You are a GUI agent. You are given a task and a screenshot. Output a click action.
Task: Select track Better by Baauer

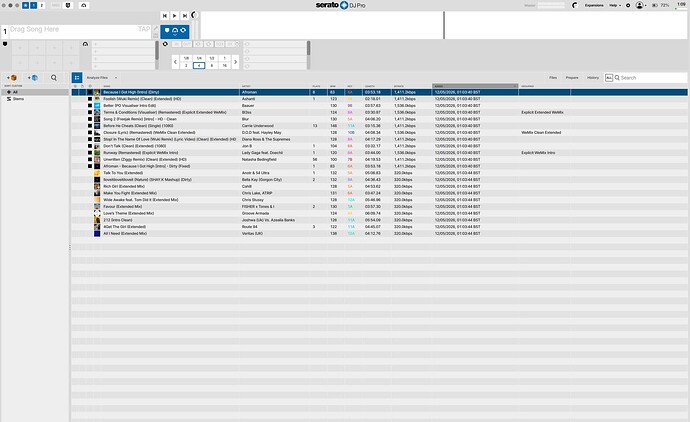pos(379,106)
